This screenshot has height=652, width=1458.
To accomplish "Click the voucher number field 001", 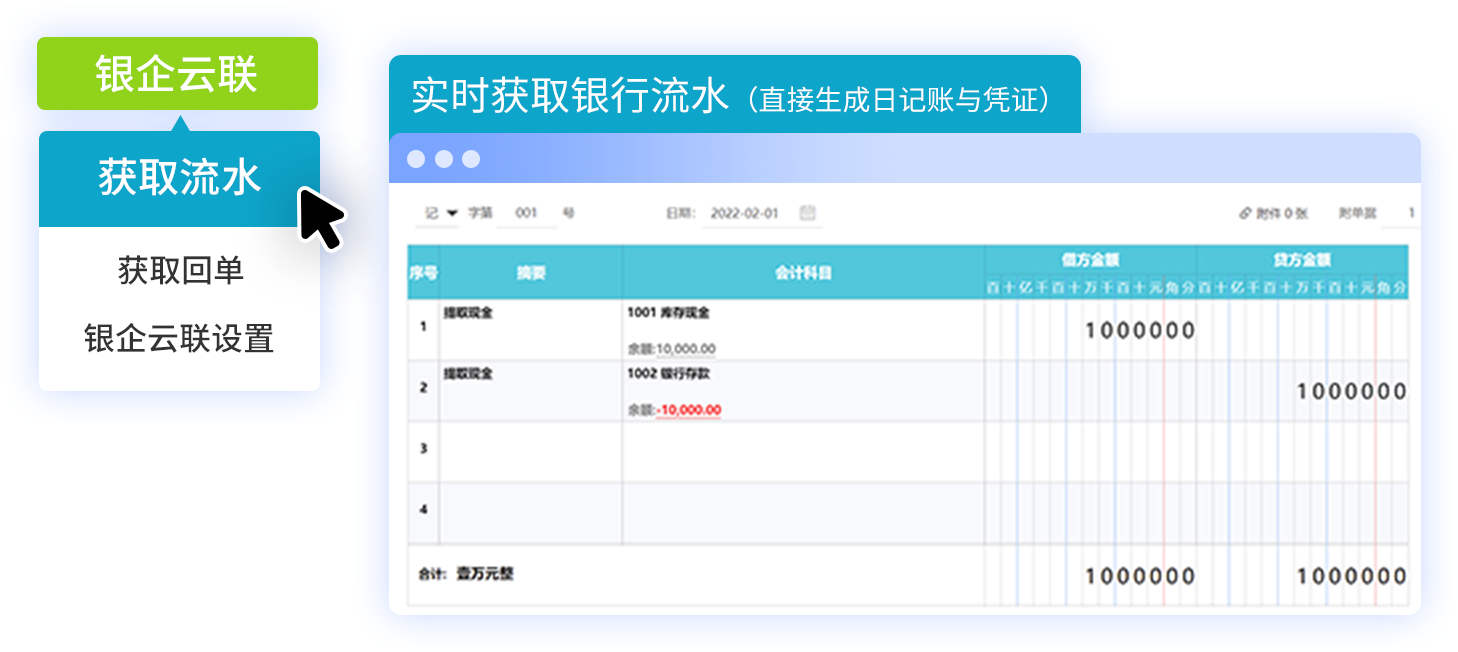I will (527, 213).
